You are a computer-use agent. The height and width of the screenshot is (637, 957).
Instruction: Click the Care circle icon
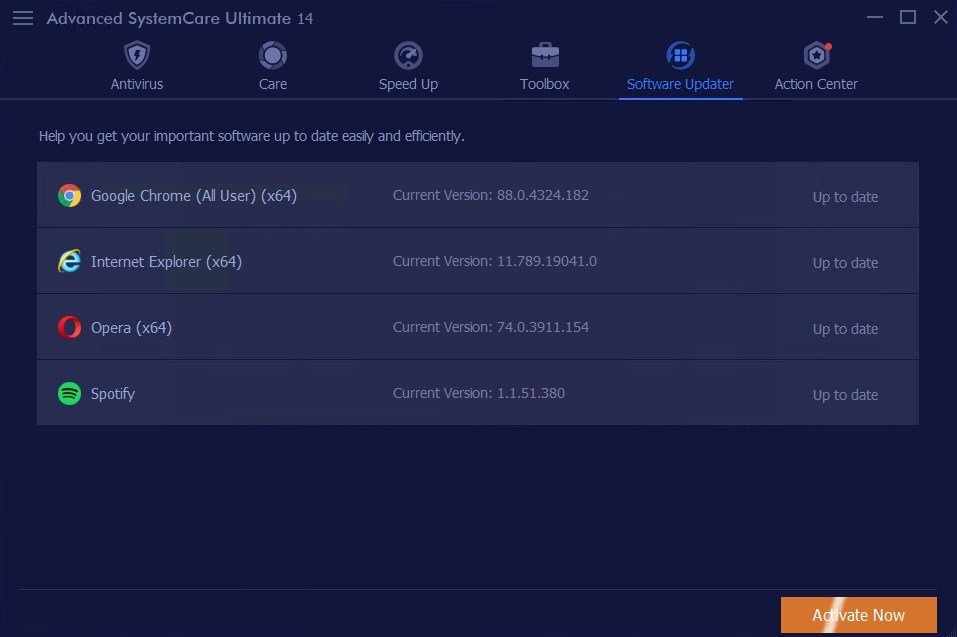coord(273,56)
